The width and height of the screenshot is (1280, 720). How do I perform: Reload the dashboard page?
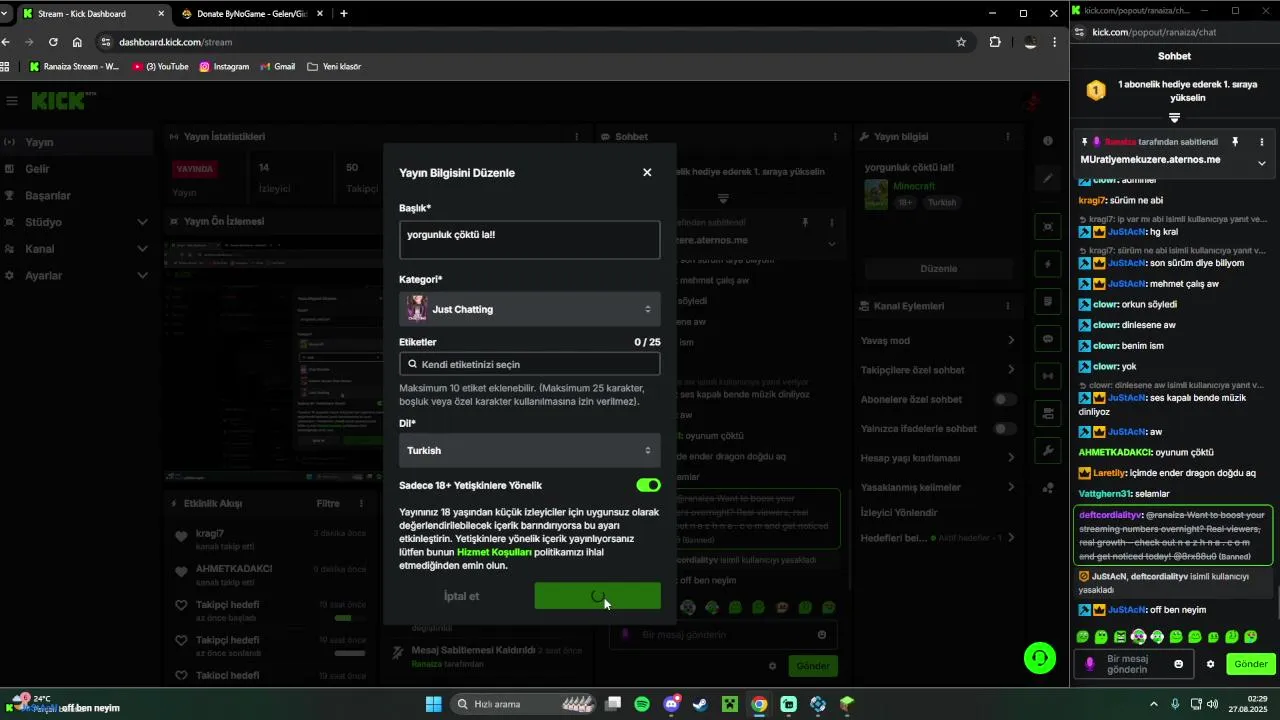[x=53, y=42]
